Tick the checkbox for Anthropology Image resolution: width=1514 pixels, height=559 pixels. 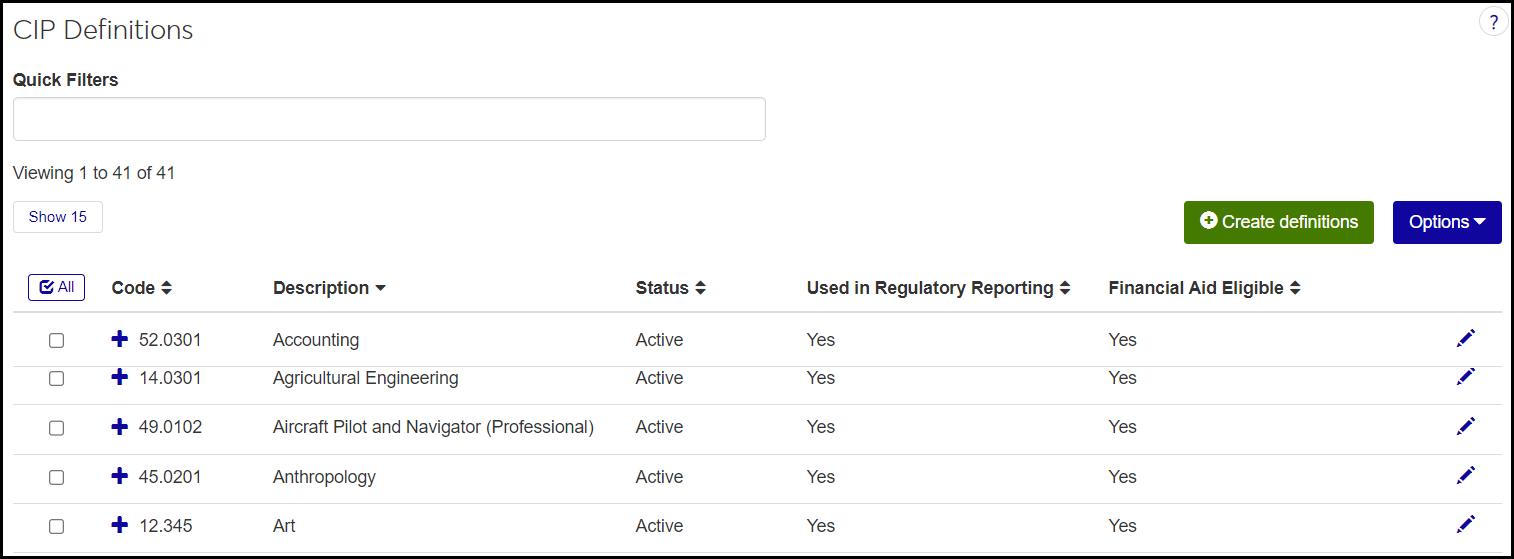click(x=57, y=478)
